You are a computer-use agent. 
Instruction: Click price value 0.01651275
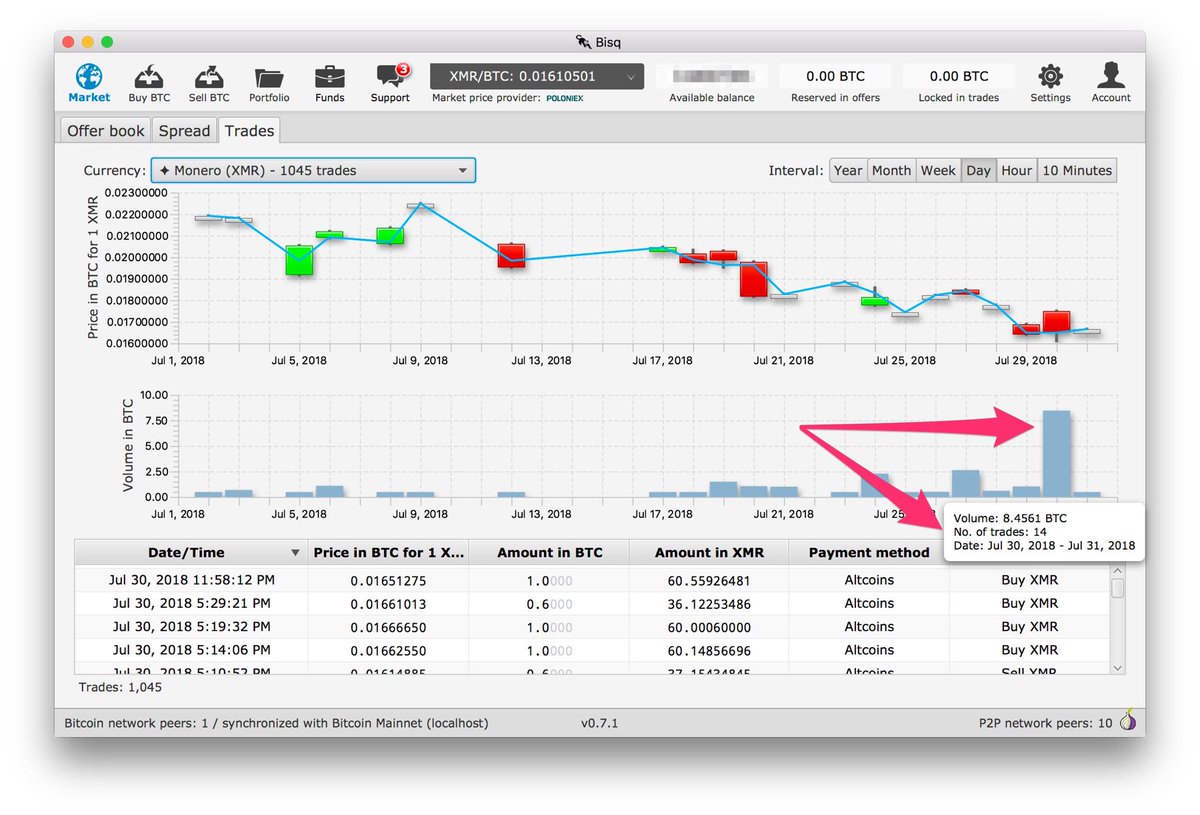[x=389, y=580]
